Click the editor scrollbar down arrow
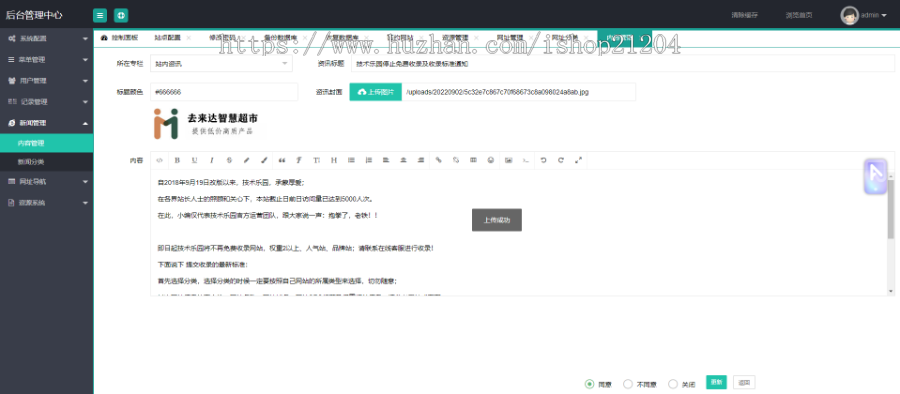This screenshot has height=394, width=900. 891,292
